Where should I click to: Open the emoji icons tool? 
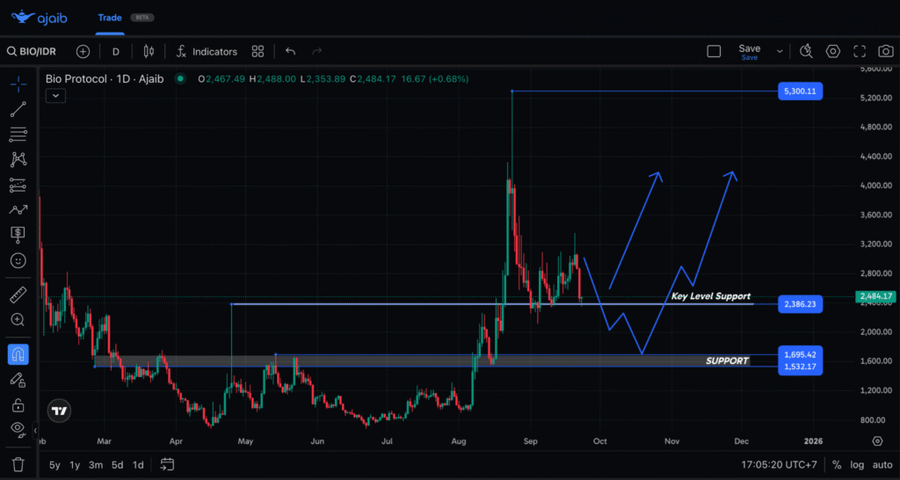coord(18,261)
